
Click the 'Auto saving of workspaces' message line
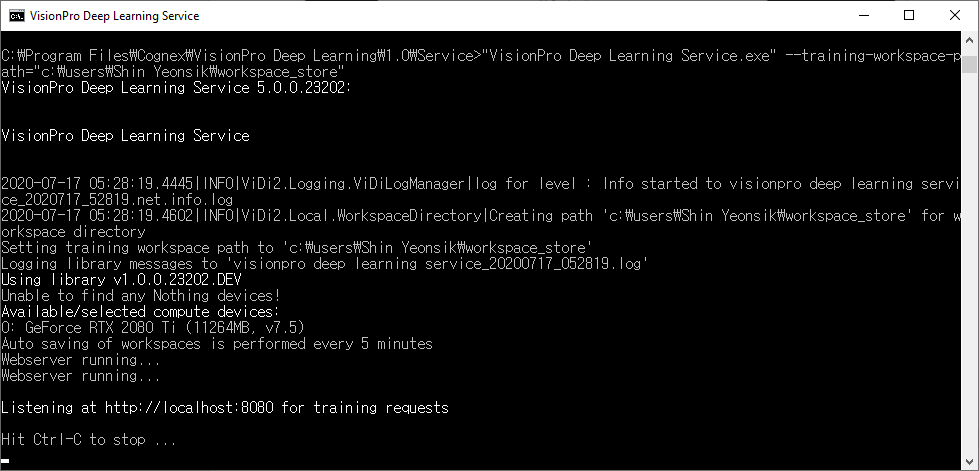pos(217,344)
